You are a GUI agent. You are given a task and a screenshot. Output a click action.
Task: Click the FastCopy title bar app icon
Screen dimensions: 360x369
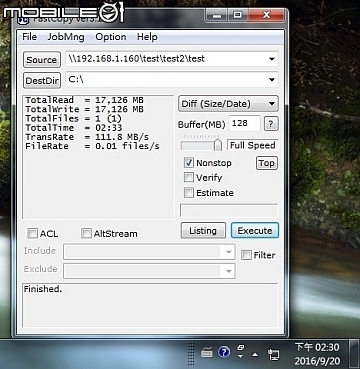[x=23, y=21]
